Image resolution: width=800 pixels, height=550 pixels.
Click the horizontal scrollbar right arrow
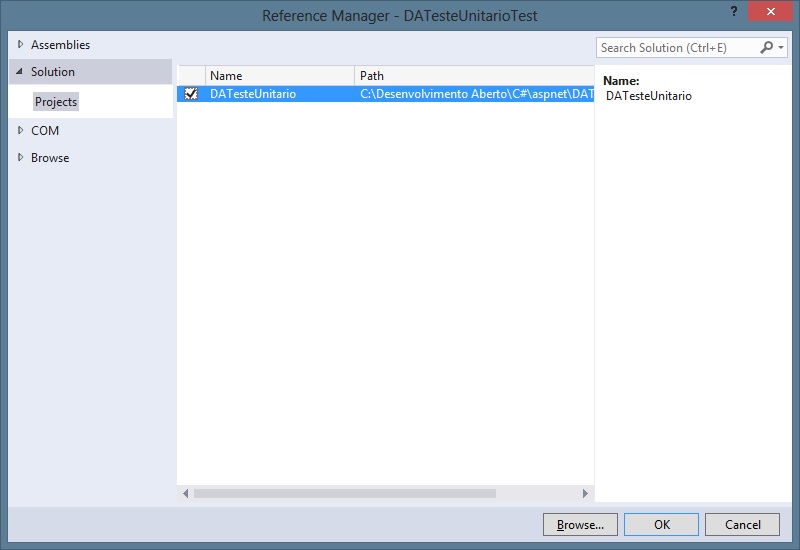pos(586,493)
